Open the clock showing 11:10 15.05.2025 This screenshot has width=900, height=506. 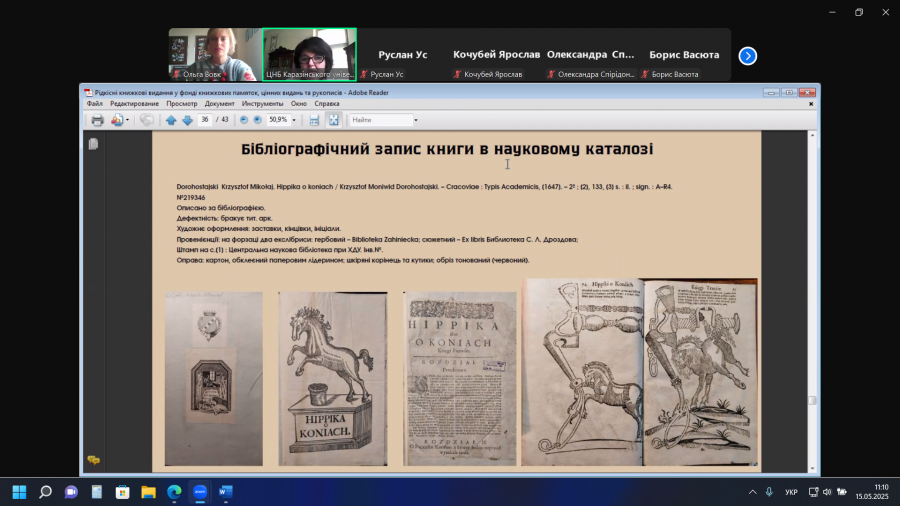(x=872, y=492)
